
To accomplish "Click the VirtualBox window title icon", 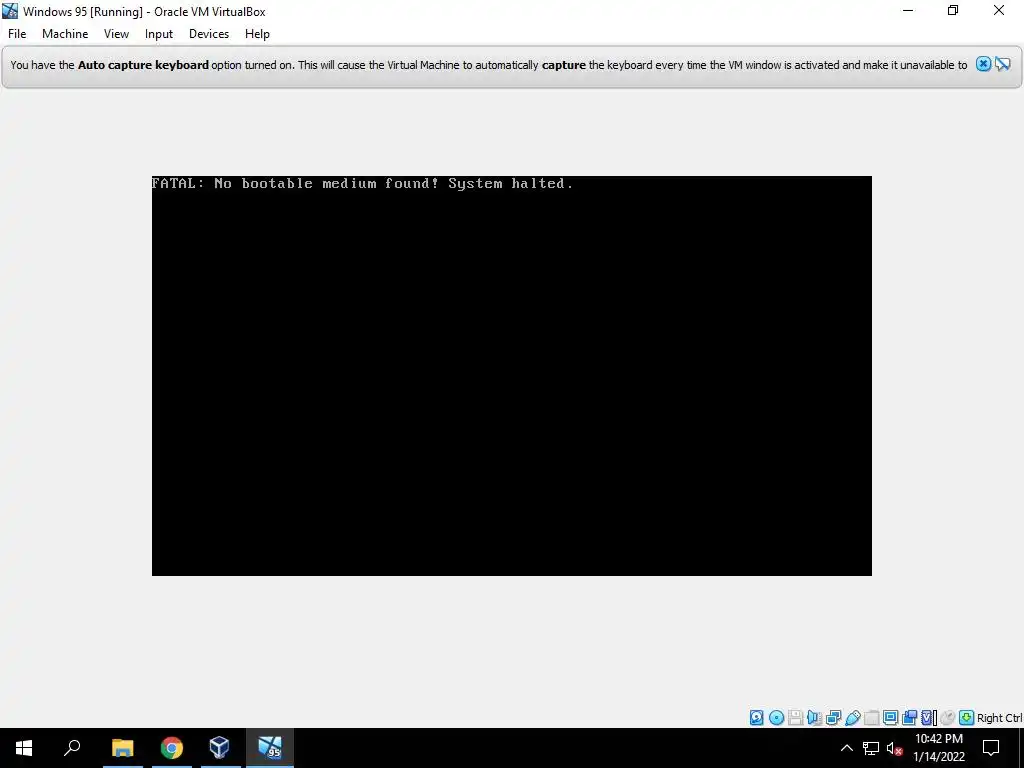I will tap(10, 10).
